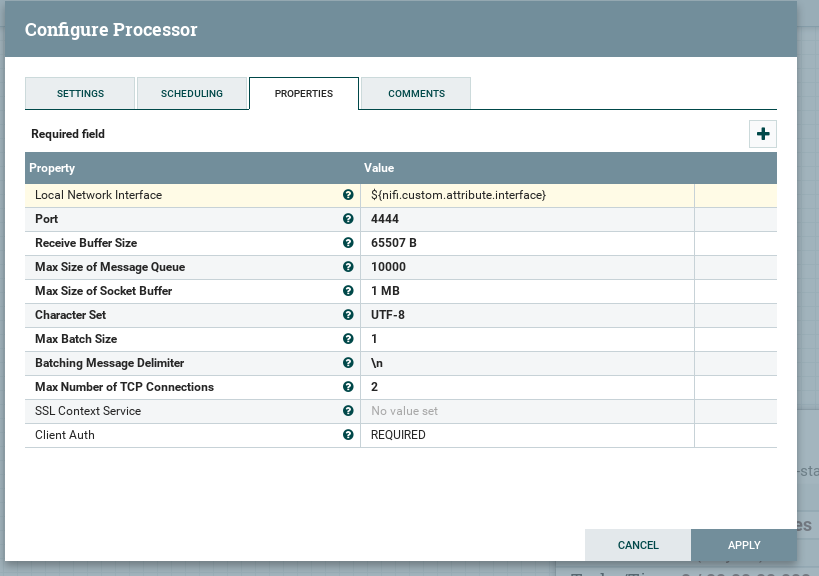Edit the Port value 4444

pyautogui.click(x=526, y=219)
